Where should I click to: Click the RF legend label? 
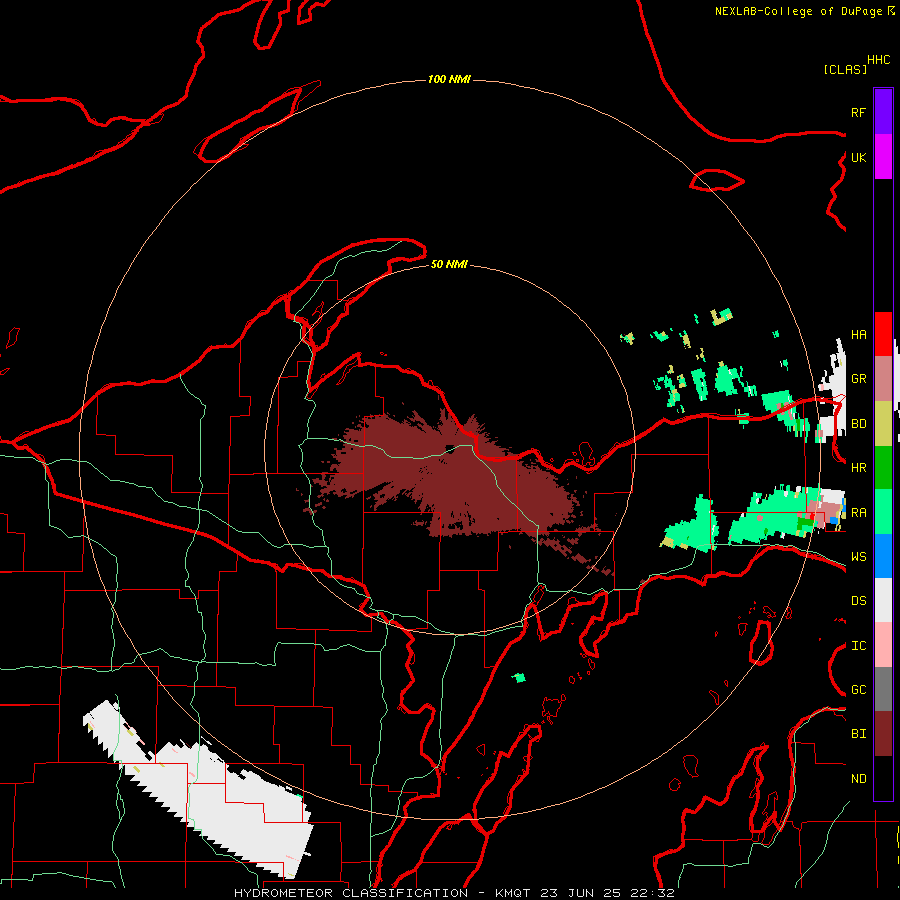click(x=858, y=112)
